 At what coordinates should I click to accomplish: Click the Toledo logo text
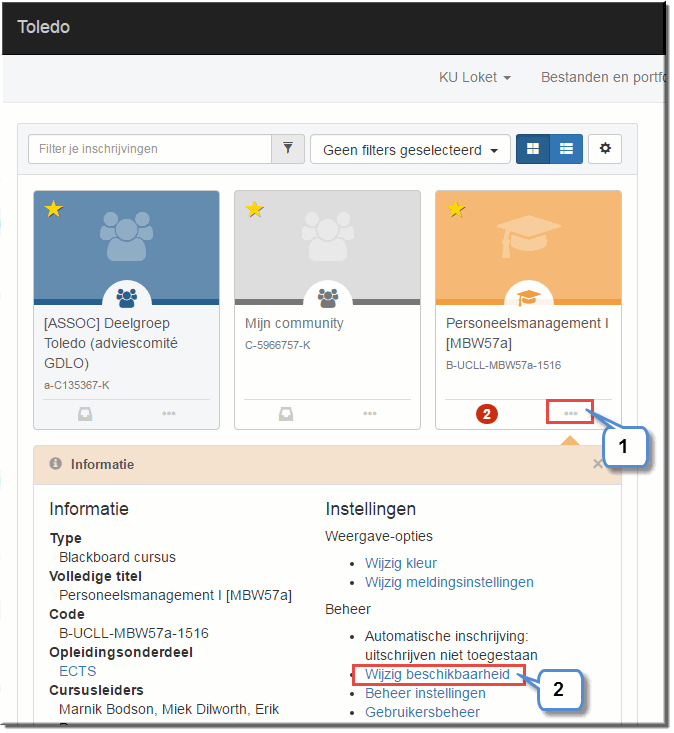click(43, 27)
